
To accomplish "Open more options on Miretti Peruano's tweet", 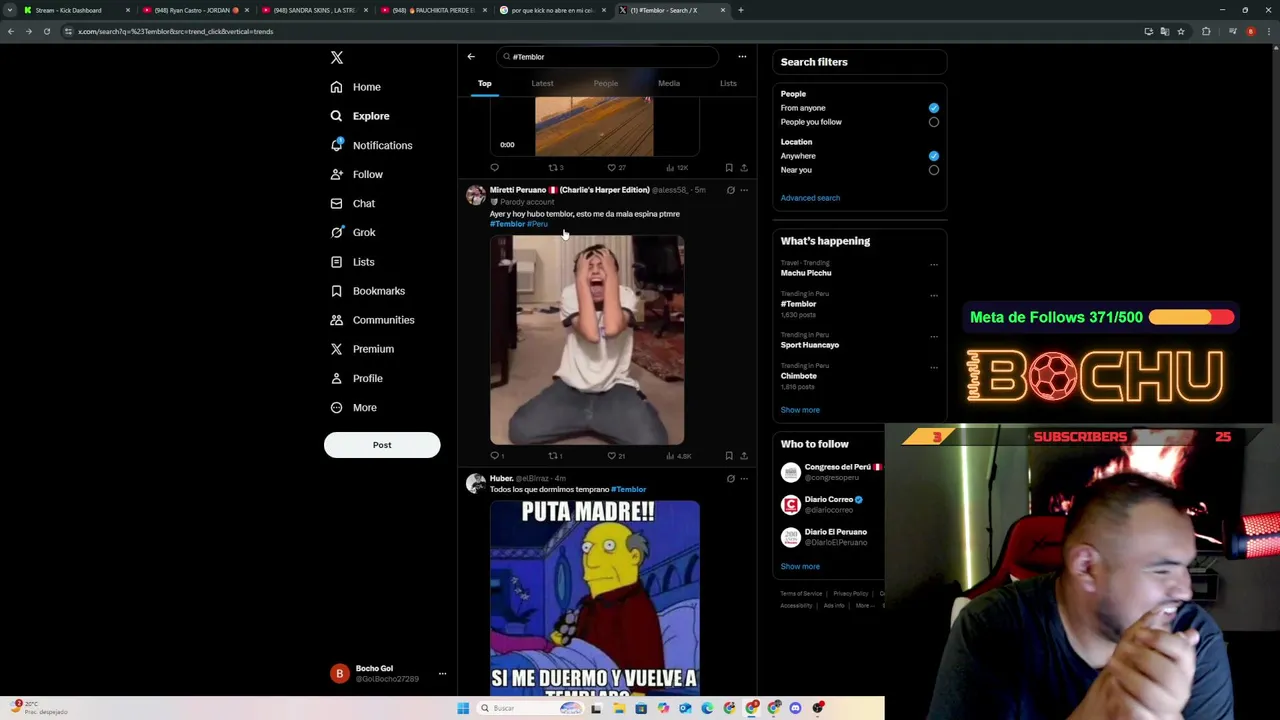I will coord(744,190).
